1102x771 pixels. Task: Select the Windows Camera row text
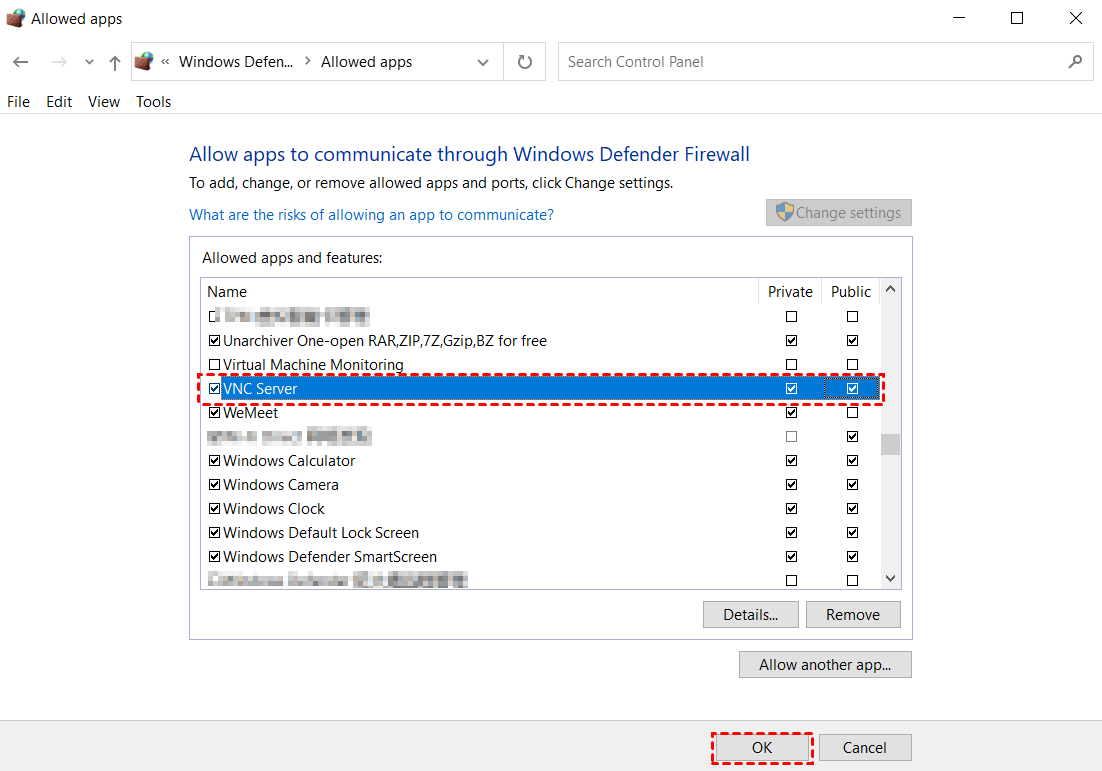coord(280,484)
